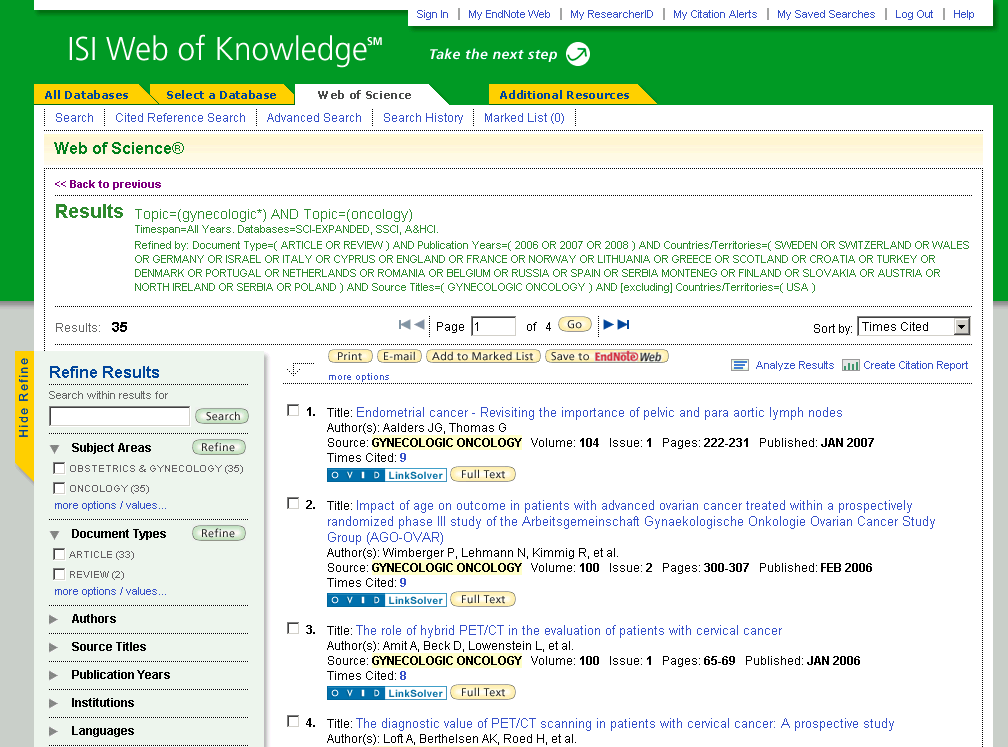This screenshot has height=747, width=1008.
Task: Click the Log Out link
Action: click(x=914, y=14)
